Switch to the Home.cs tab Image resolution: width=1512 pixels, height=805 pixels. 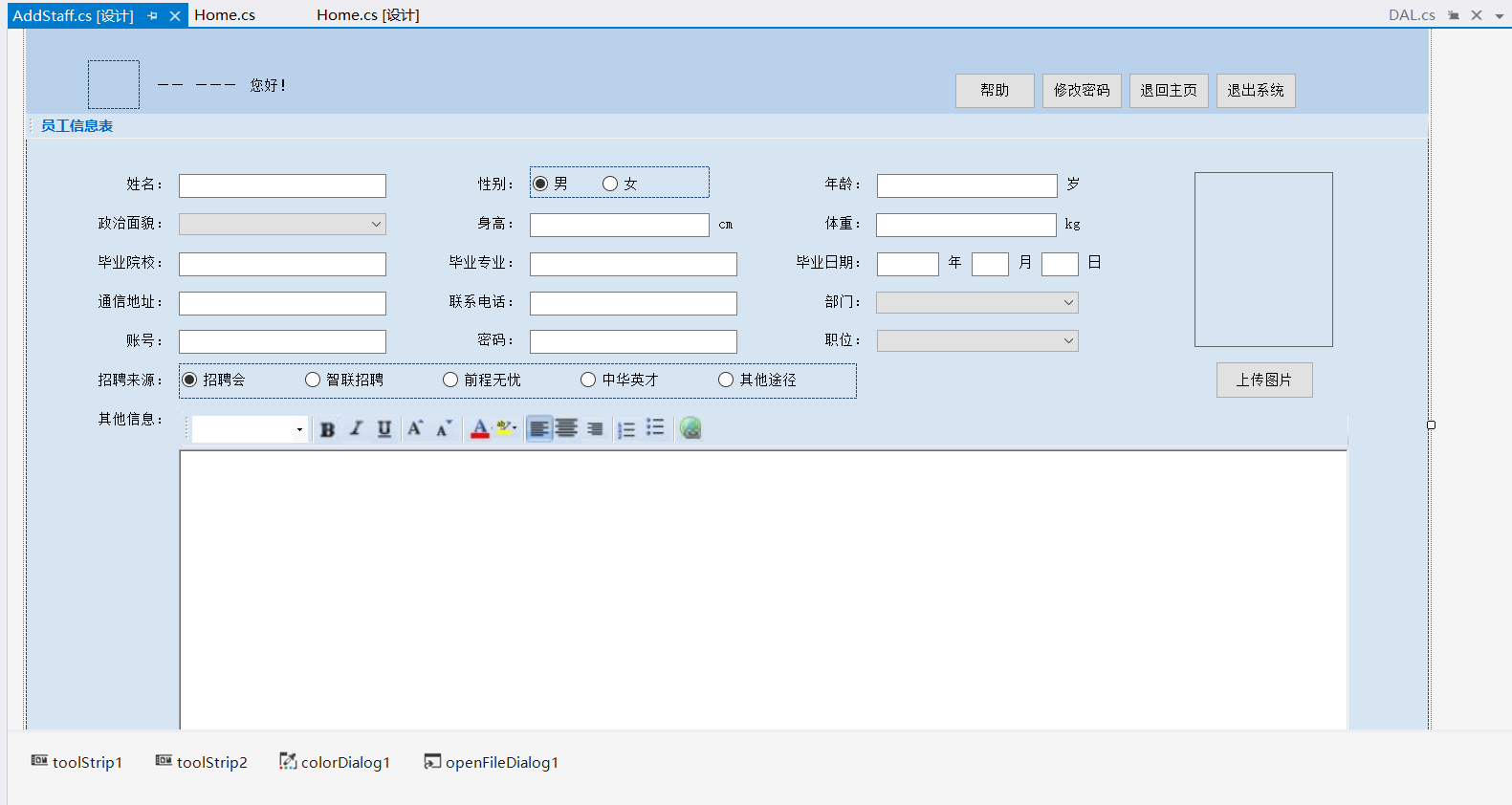click(x=225, y=15)
